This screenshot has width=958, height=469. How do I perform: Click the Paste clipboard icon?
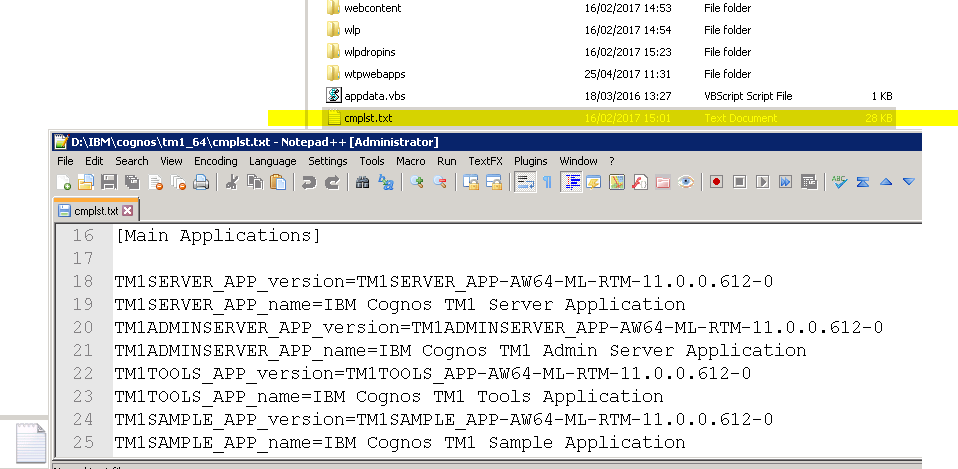click(278, 182)
